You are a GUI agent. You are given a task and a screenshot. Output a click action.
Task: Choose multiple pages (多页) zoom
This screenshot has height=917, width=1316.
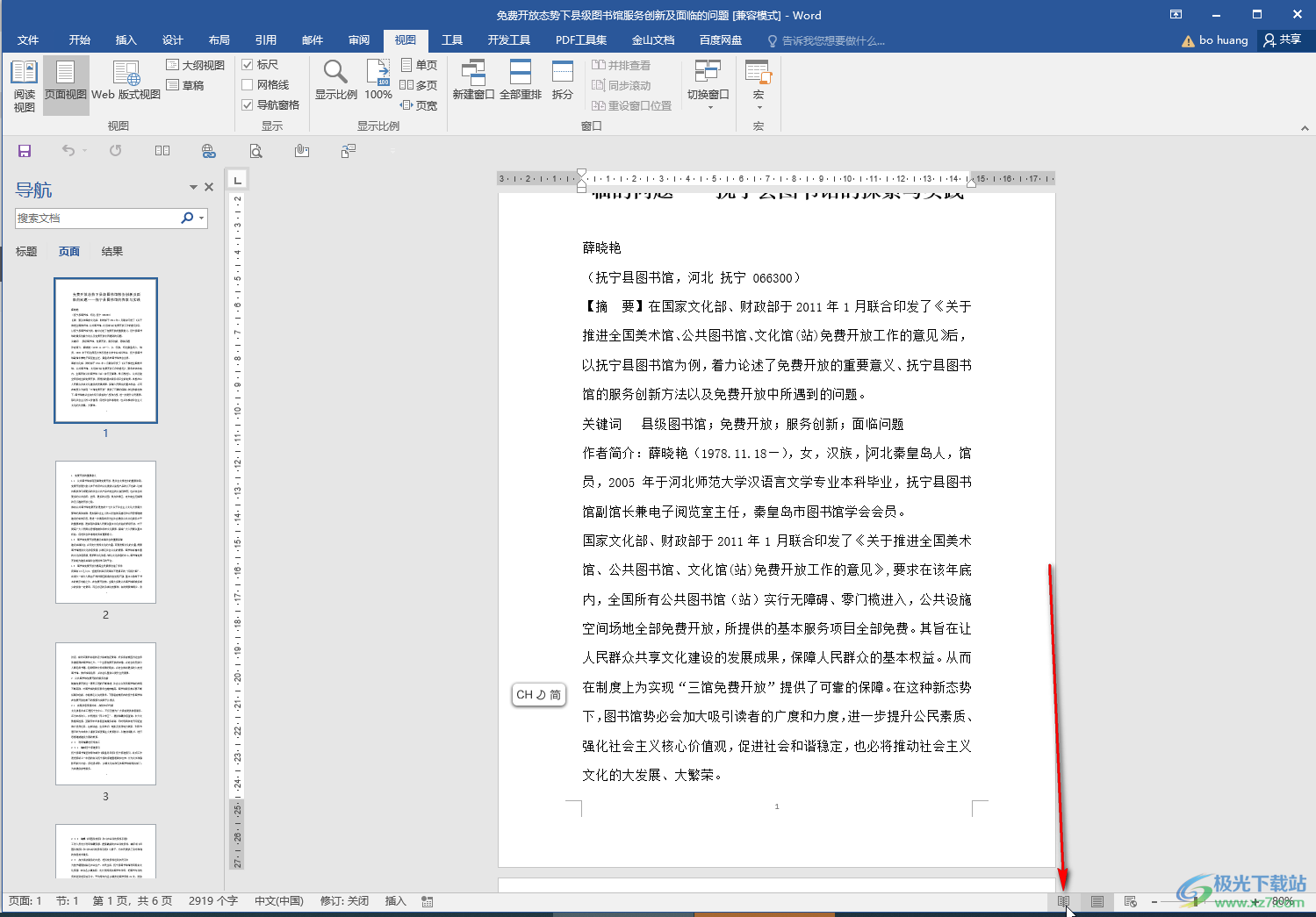pyautogui.click(x=419, y=85)
